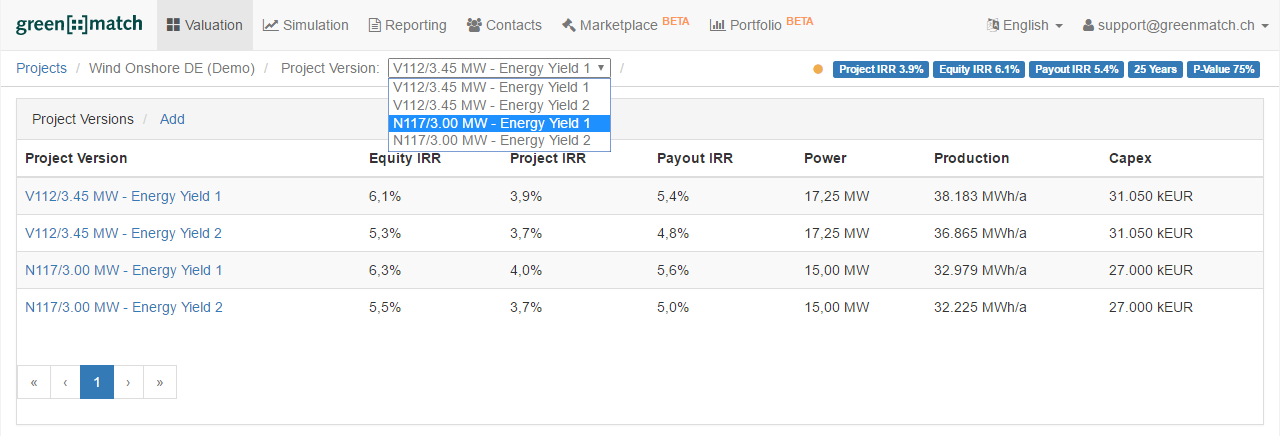Open the Valuation tab
The height and width of the screenshot is (436, 1280).
[x=205, y=25]
